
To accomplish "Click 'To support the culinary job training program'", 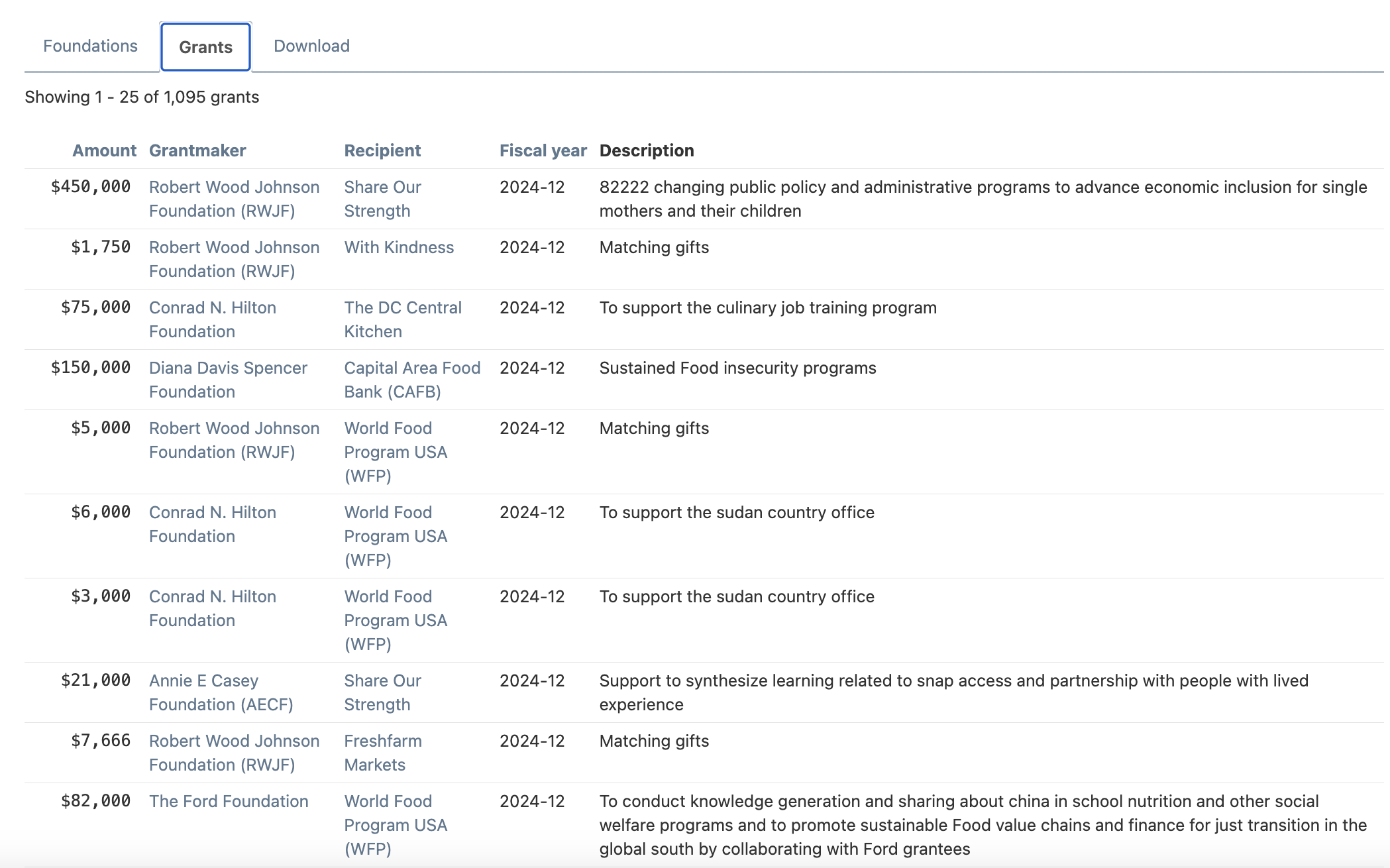I will click(x=768, y=307).
